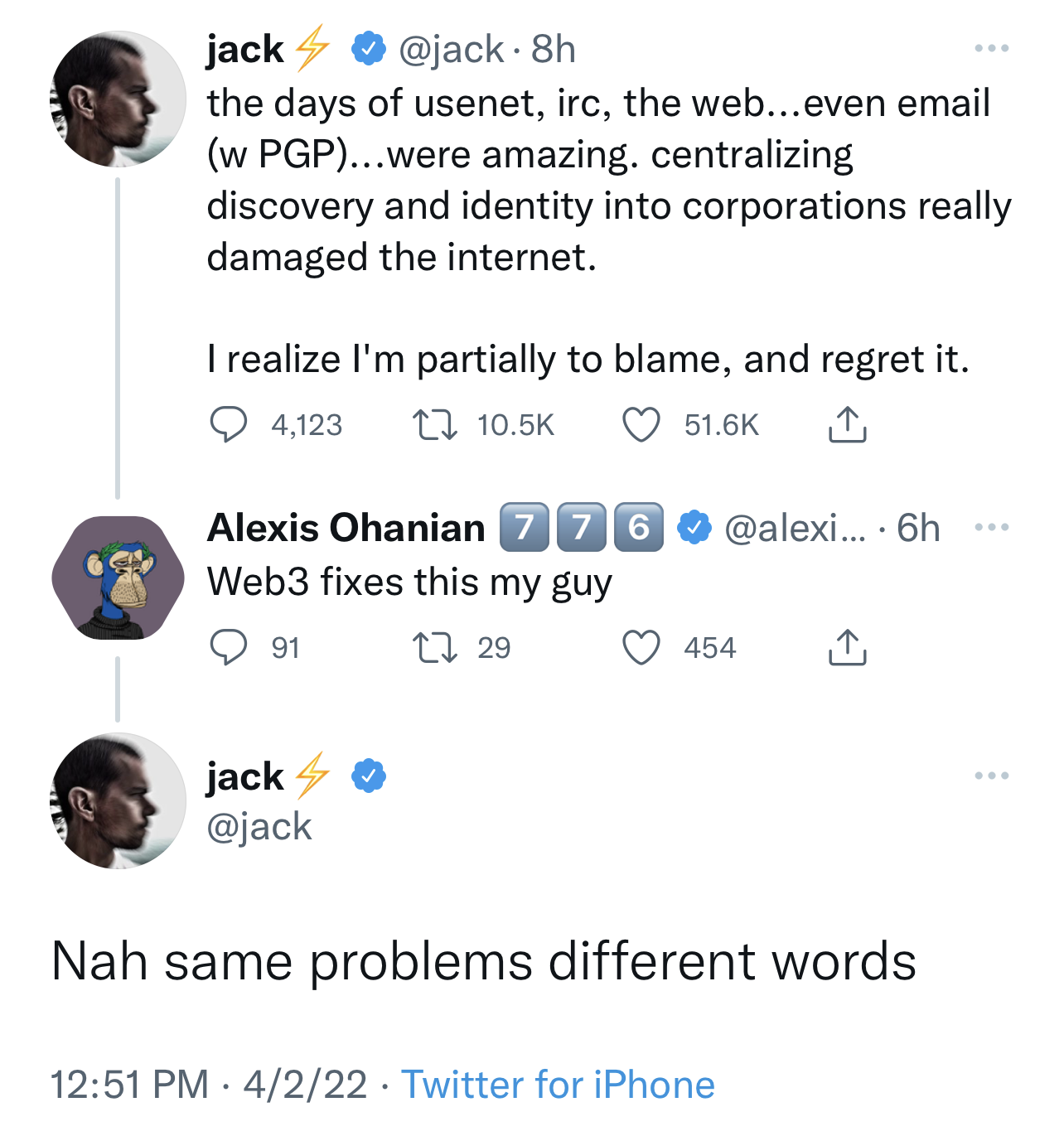Open more options on jack's main reply
This screenshot has height=1136, width=1064.
991,776
